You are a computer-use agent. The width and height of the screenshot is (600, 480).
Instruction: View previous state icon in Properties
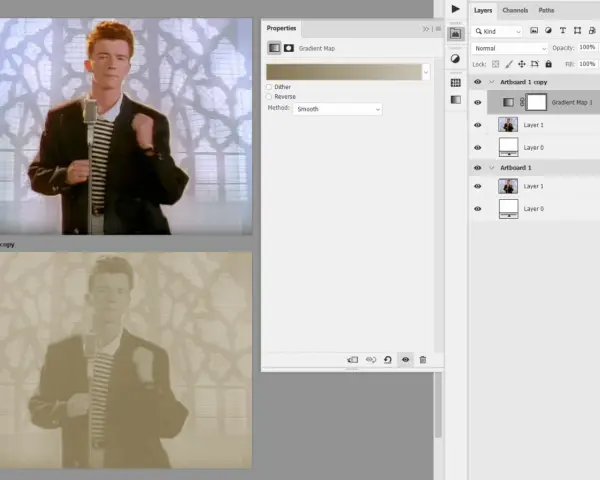pos(371,360)
